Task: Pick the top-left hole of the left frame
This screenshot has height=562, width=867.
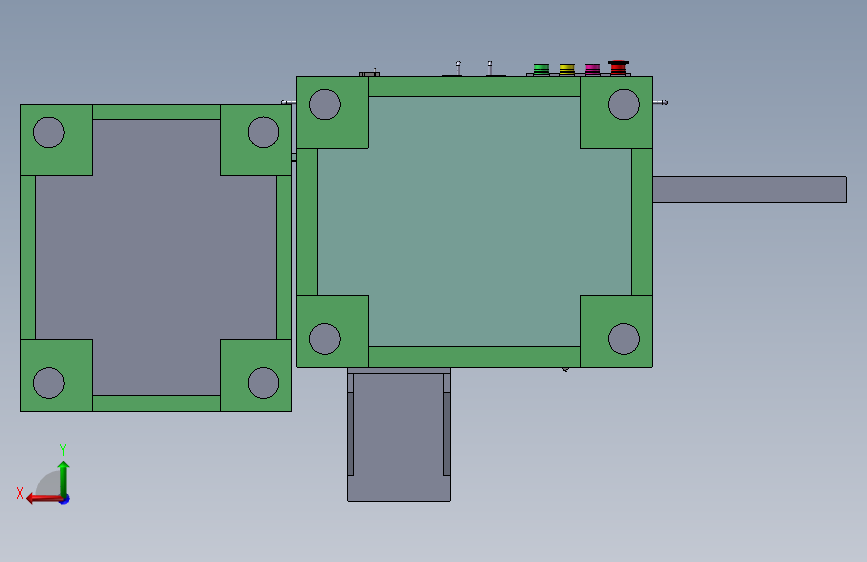Action: (x=49, y=132)
